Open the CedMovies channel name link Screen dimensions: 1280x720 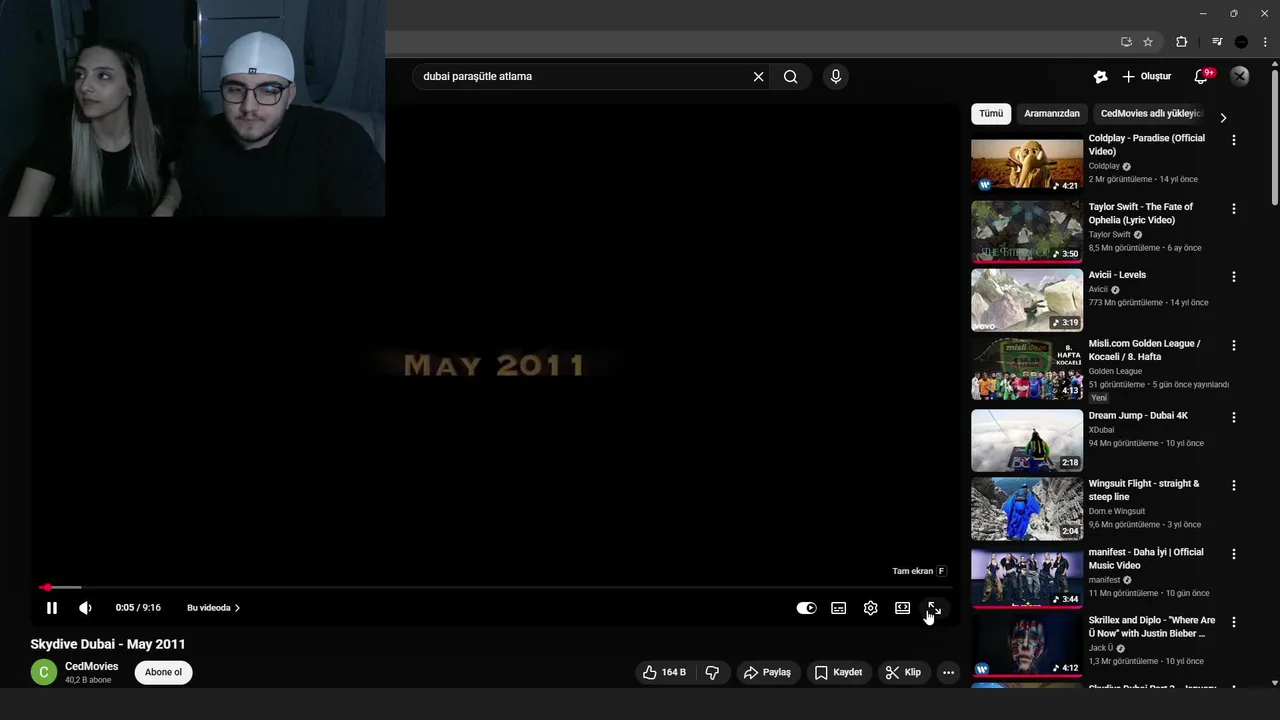coord(91,666)
